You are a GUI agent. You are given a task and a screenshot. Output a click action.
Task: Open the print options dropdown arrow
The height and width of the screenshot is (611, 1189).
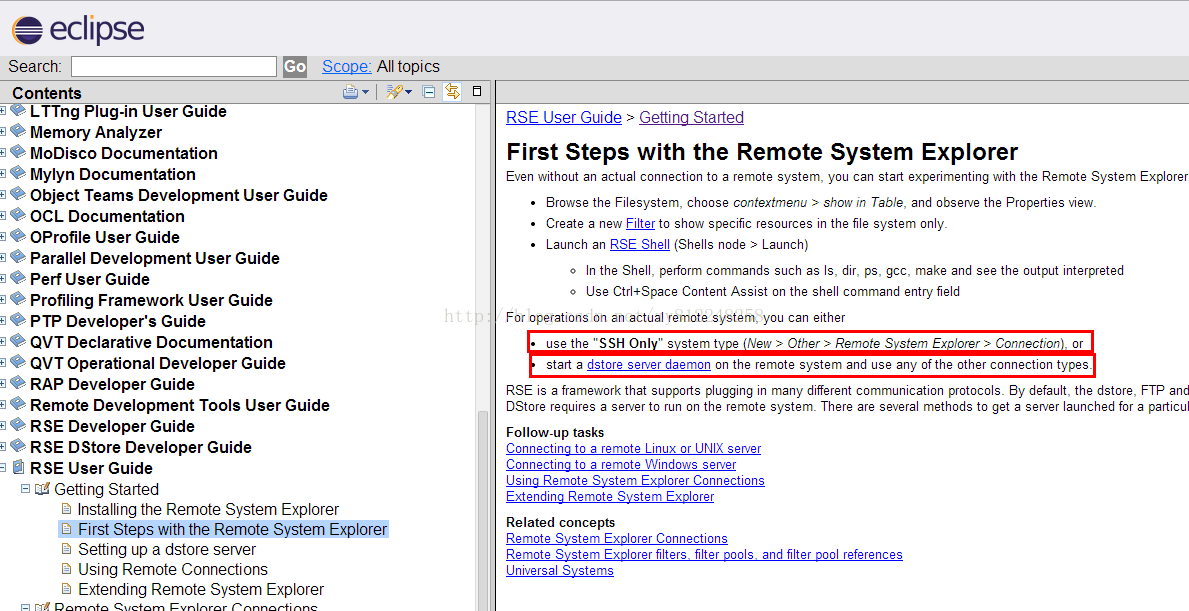pos(365,92)
